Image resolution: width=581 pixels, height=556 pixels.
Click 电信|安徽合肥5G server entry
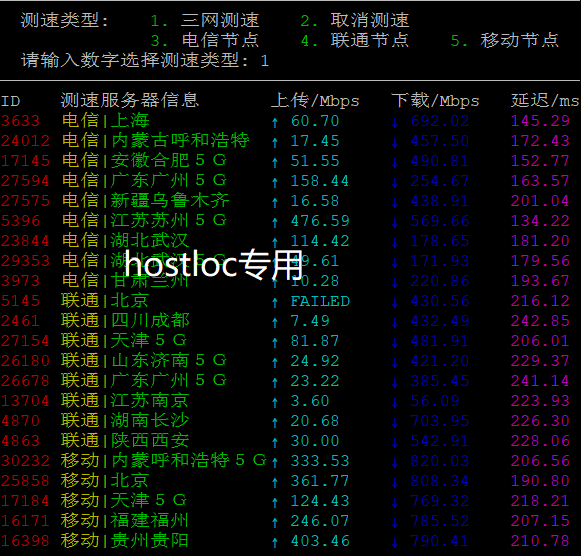coord(144,161)
